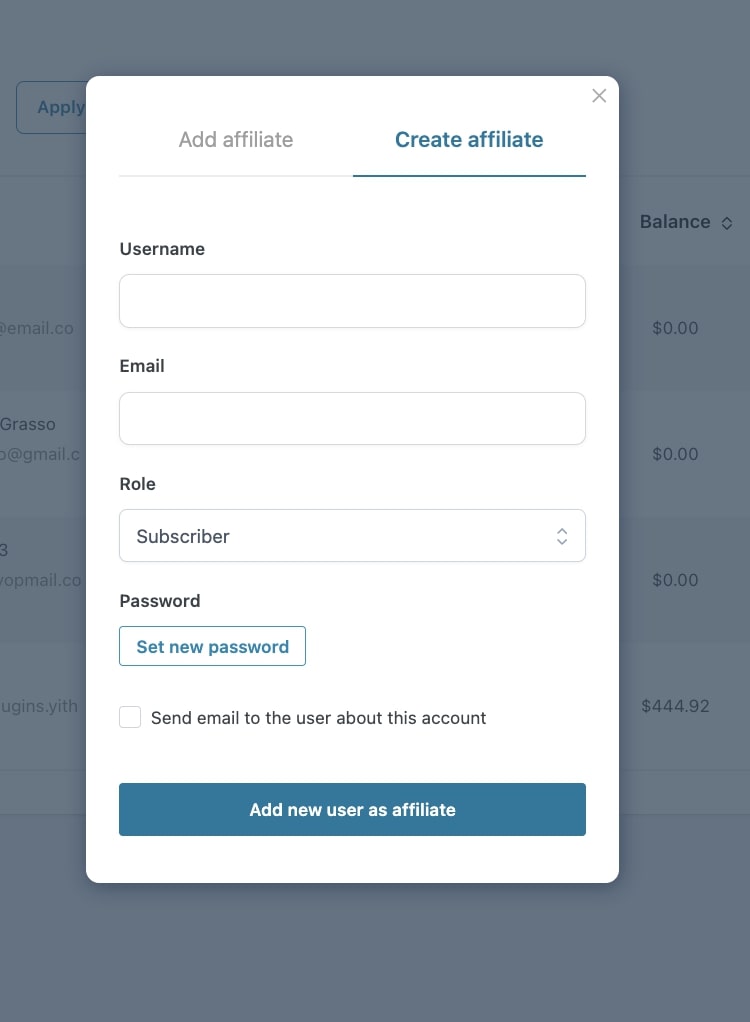Submit with Add new user as affiliate

point(353,810)
